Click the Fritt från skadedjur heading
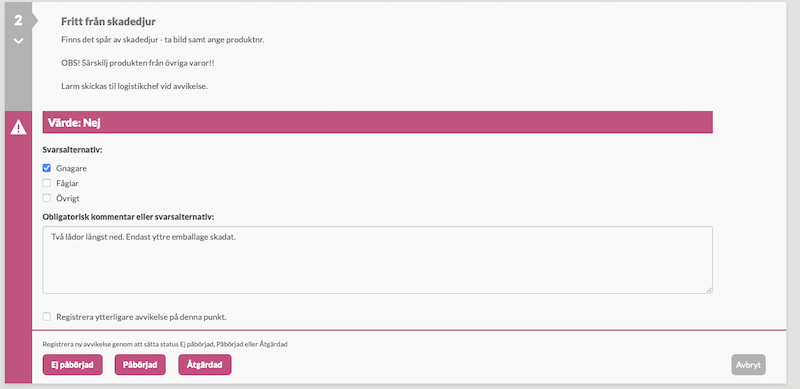 [x=108, y=21]
